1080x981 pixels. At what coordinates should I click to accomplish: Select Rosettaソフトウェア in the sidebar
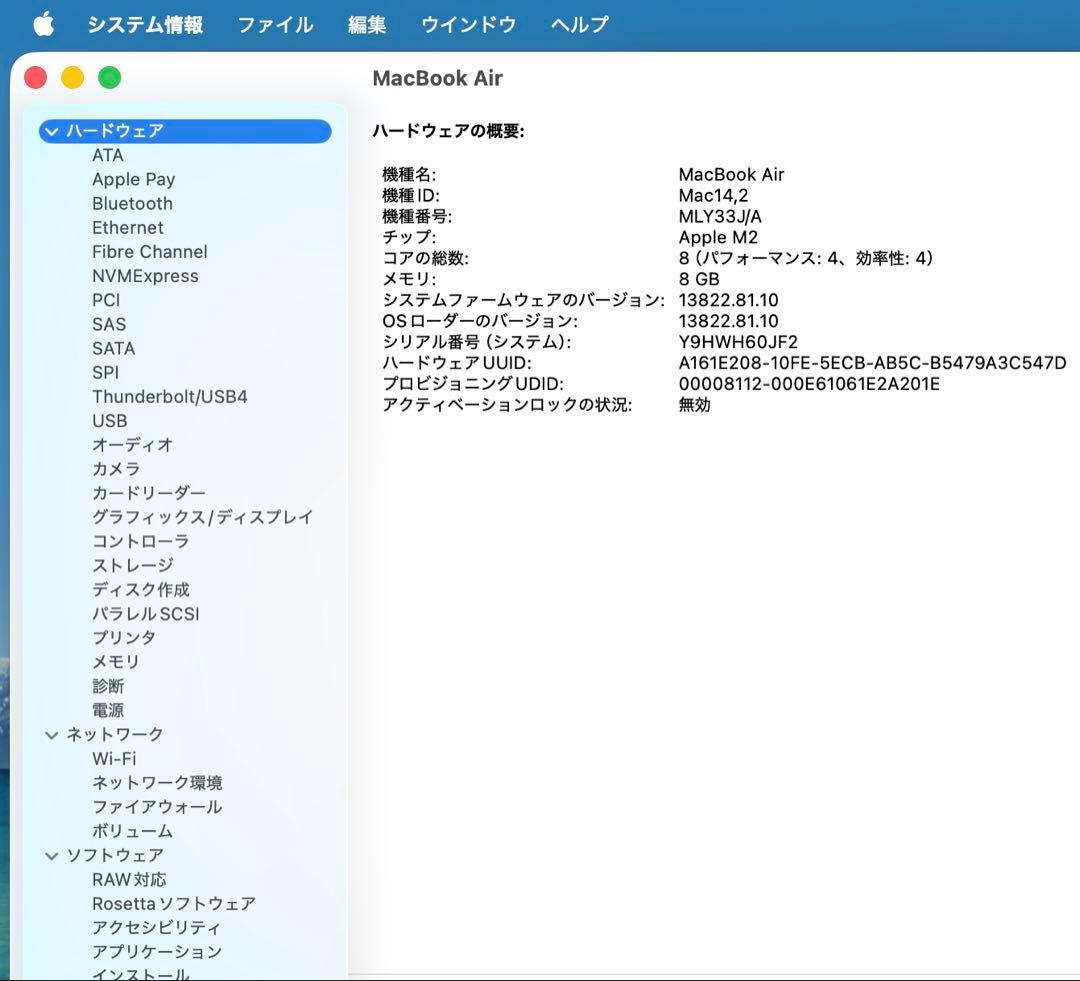(174, 904)
